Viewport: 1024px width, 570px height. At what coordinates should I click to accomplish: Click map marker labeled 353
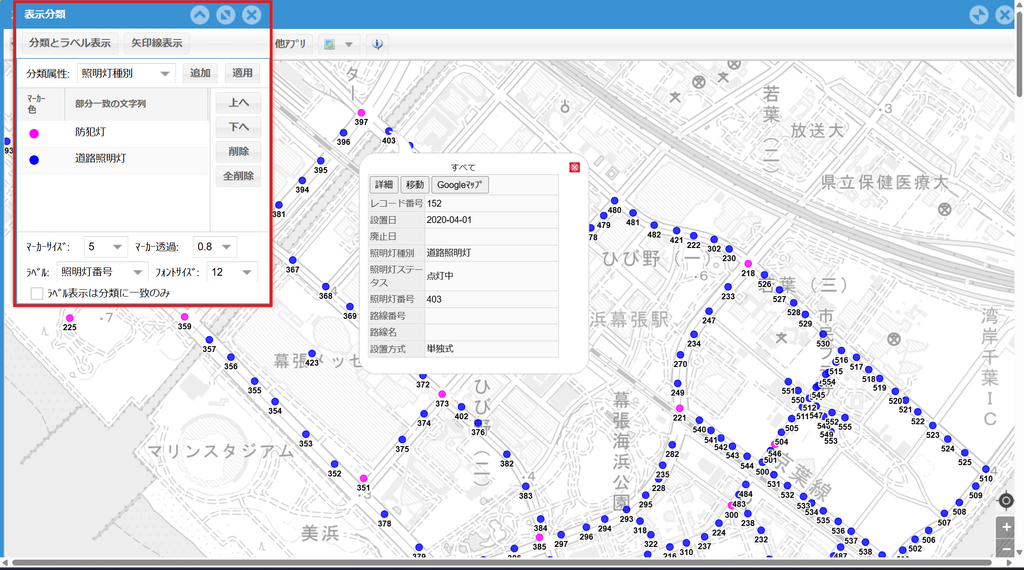[x=306, y=434]
